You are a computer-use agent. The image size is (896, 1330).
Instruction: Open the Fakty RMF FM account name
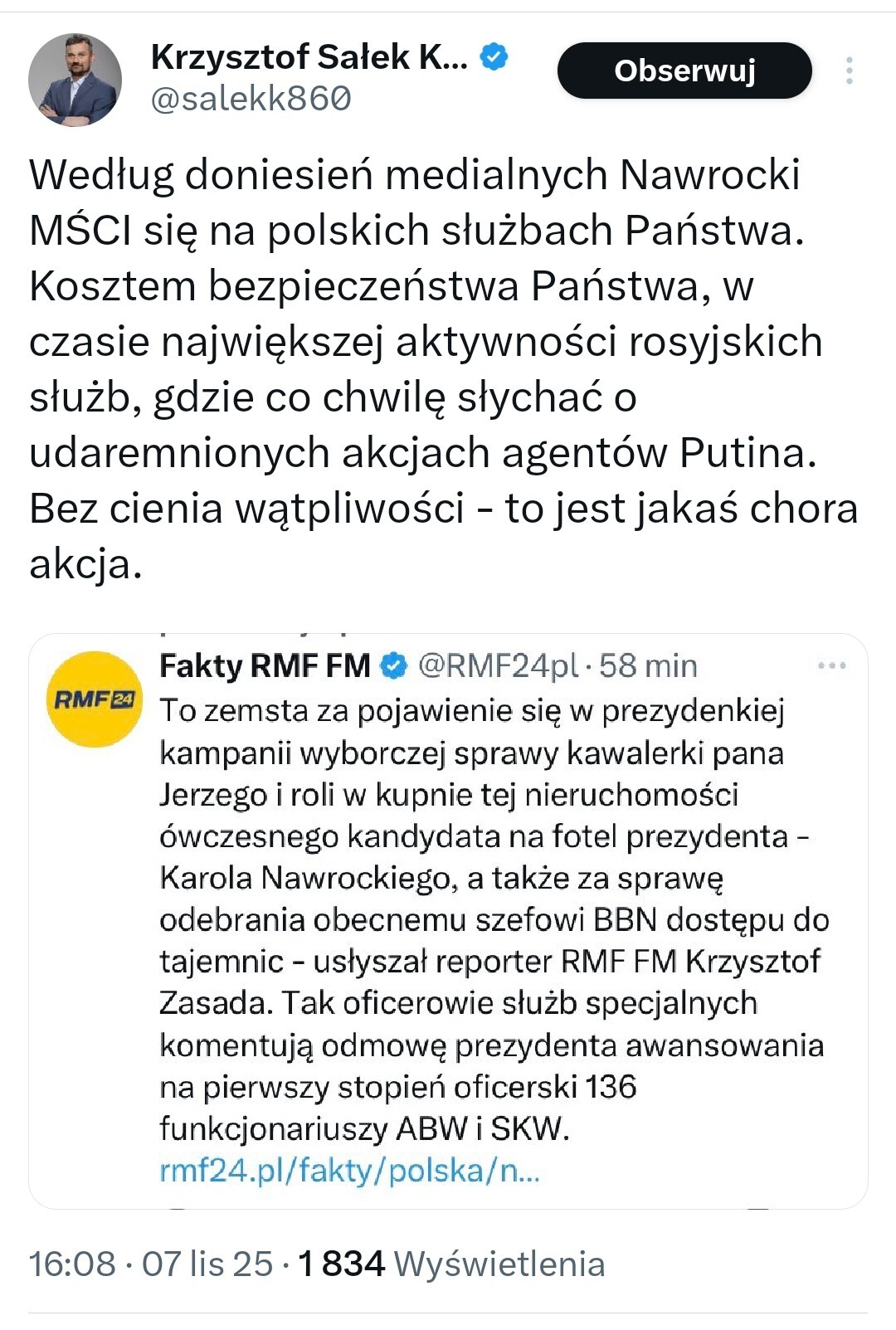coord(265,665)
